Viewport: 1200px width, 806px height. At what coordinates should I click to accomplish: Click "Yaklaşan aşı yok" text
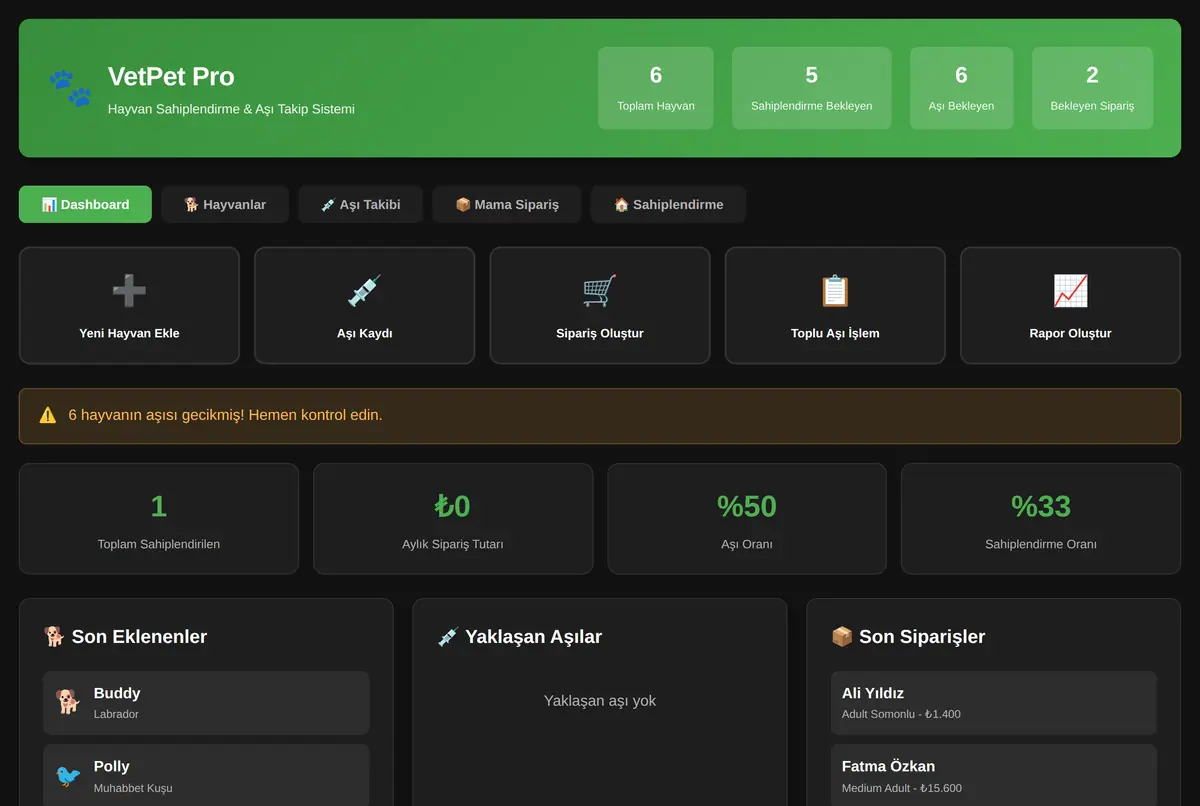tap(600, 701)
